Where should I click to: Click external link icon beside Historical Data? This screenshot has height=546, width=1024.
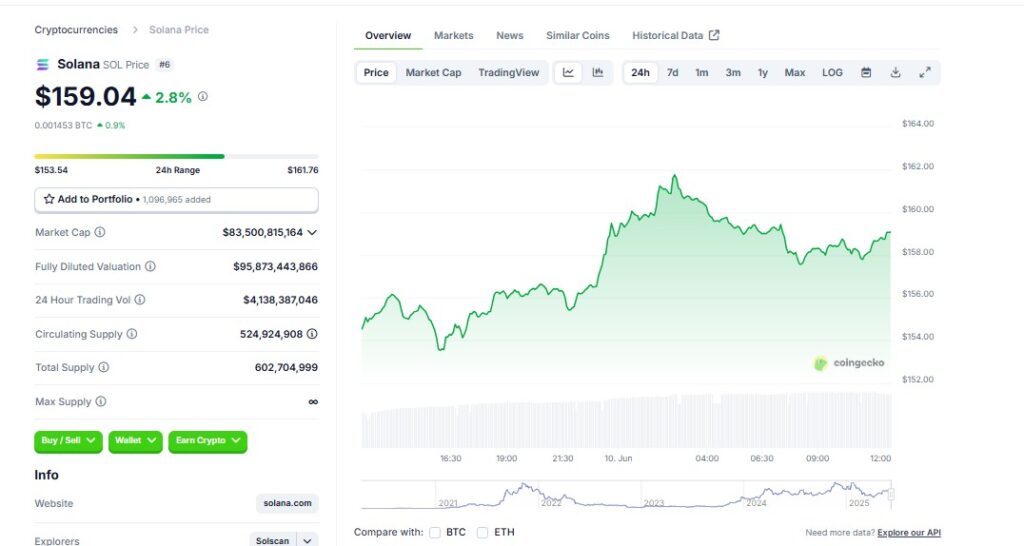[x=714, y=35]
